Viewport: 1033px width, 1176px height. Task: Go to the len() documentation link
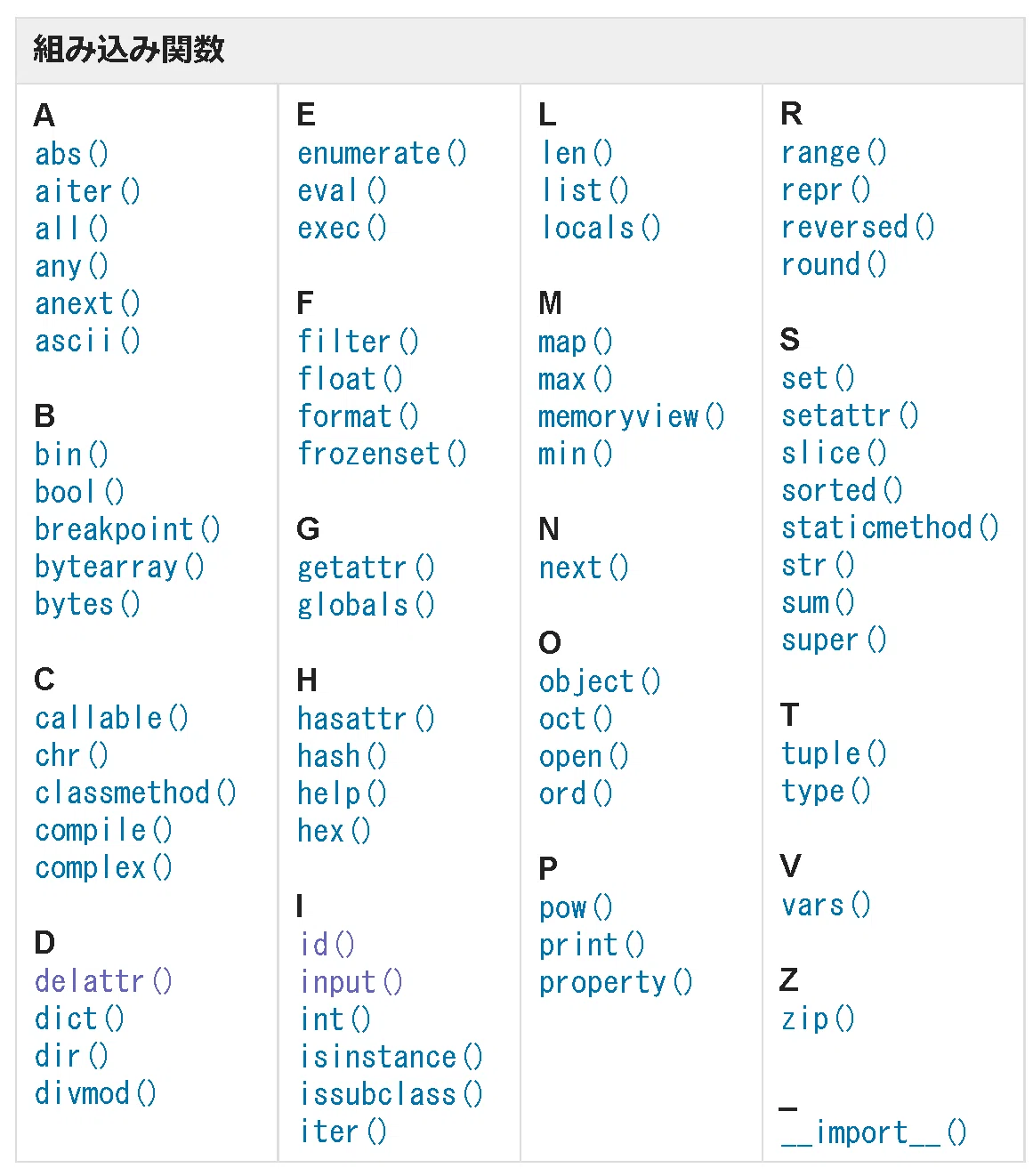577,153
